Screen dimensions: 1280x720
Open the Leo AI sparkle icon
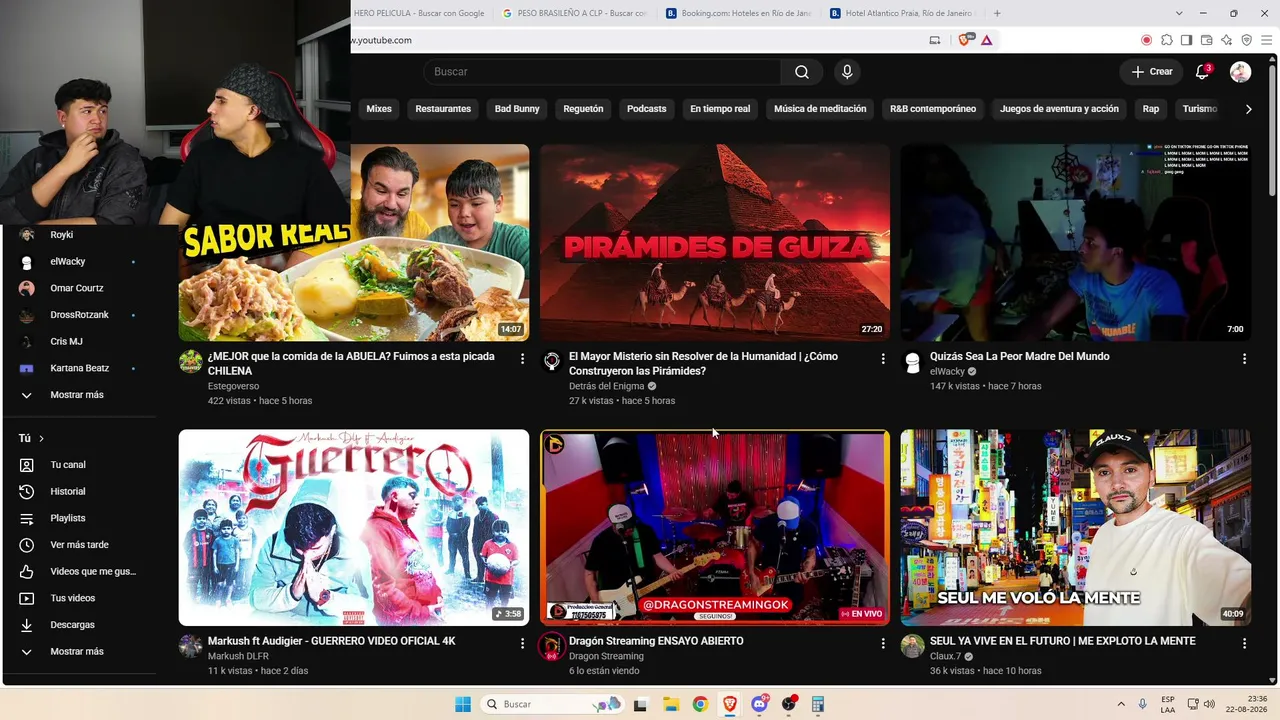click(x=1226, y=40)
